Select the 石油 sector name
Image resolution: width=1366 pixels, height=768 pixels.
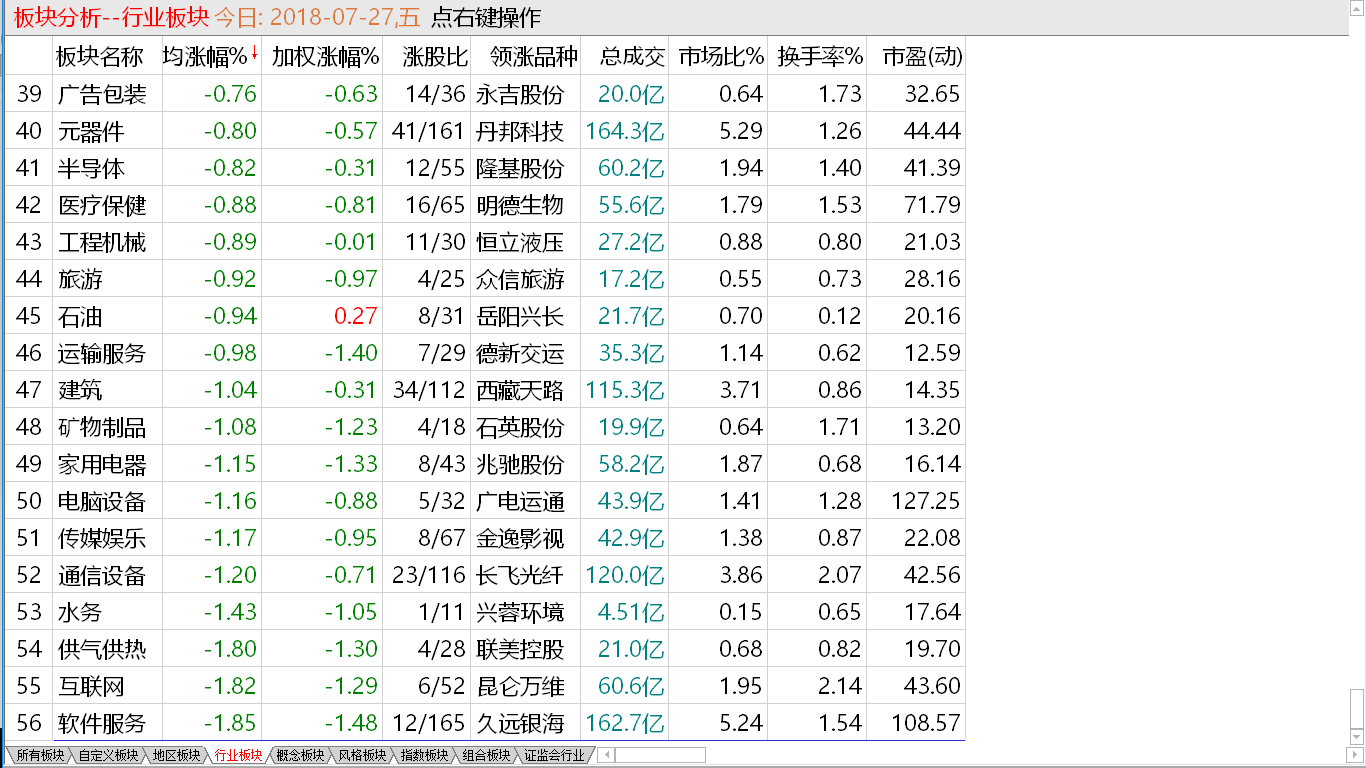pyautogui.click(x=80, y=316)
